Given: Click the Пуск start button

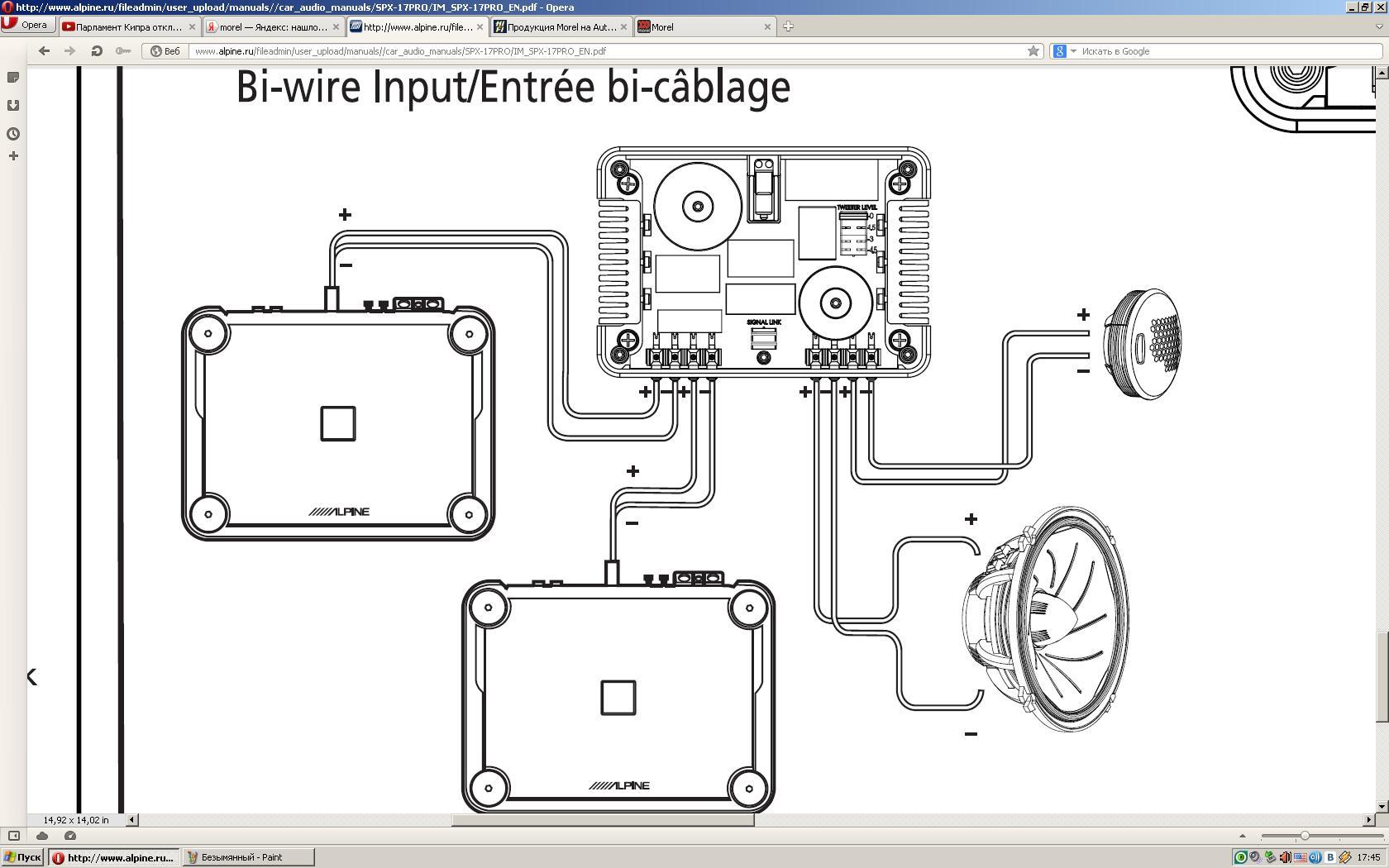Looking at the screenshot, I should pyautogui.click(x=22, y=857).
